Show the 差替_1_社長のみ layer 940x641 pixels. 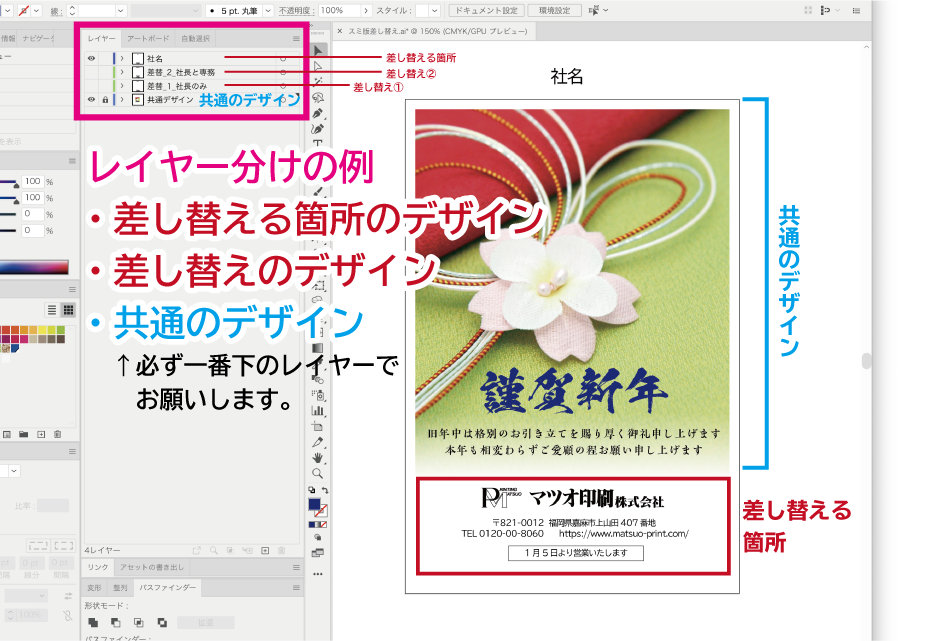click(91, 86)
